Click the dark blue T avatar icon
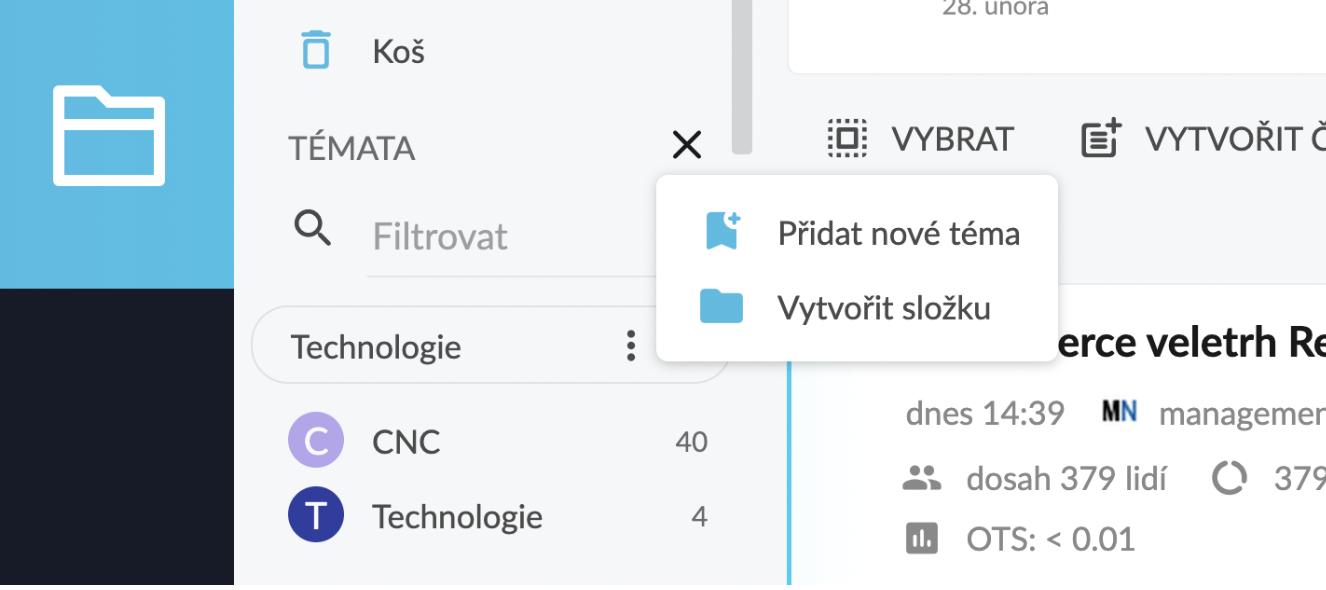Image resolution: width=1326 pixels, height=590 pixels. [315, 517]
